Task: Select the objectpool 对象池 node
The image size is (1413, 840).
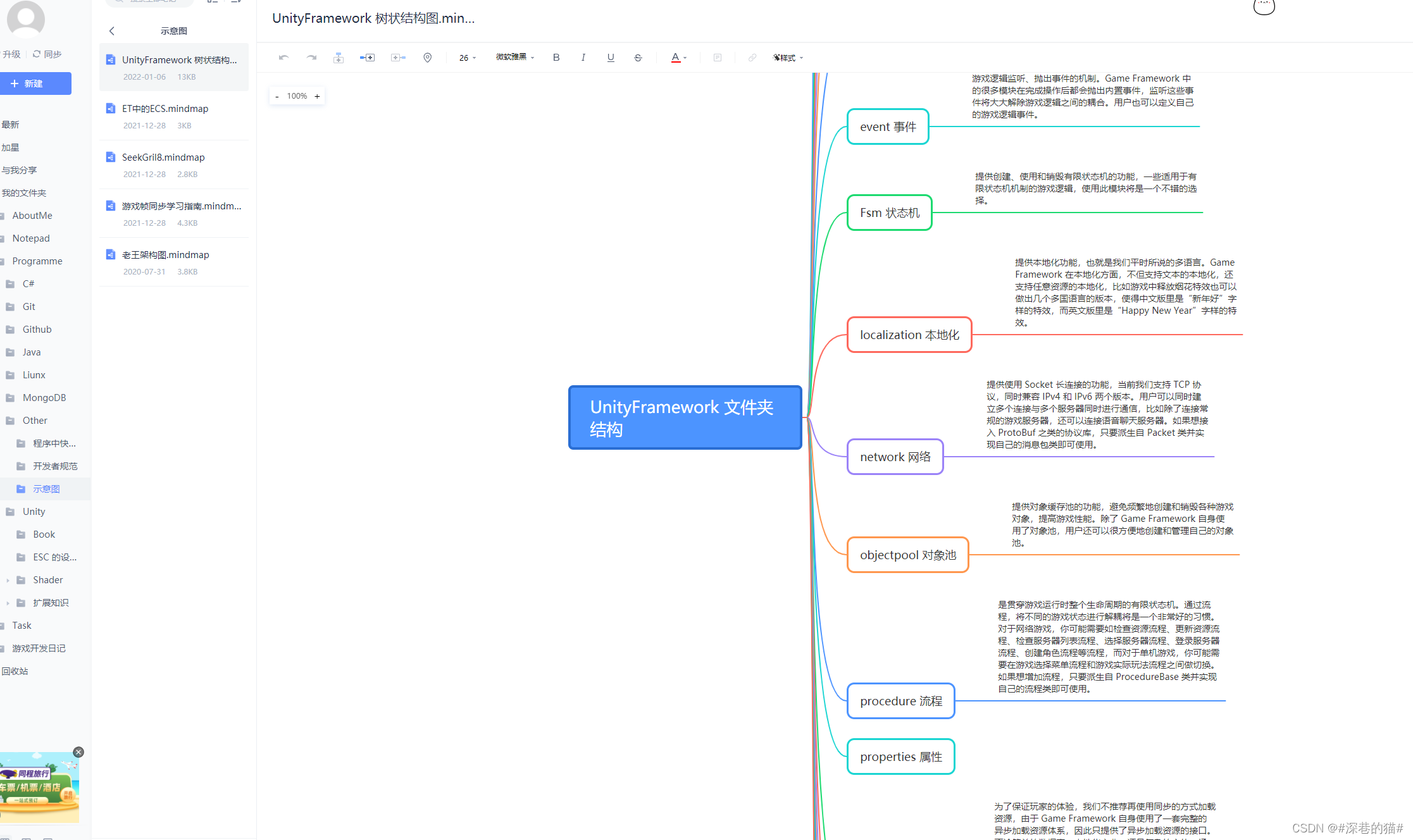Action: [908, 555]
